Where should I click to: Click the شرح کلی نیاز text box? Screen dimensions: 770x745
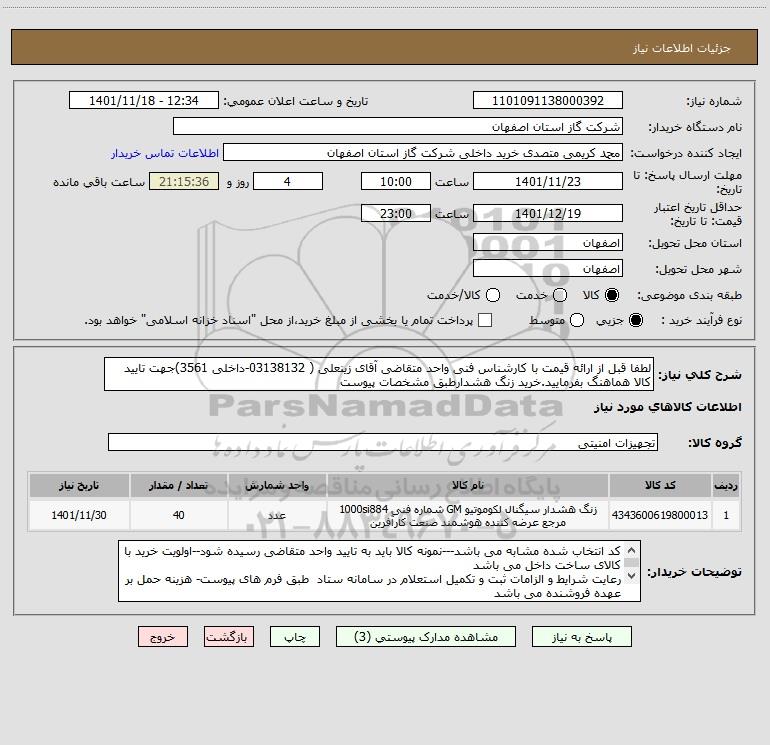tap(379, 375)
